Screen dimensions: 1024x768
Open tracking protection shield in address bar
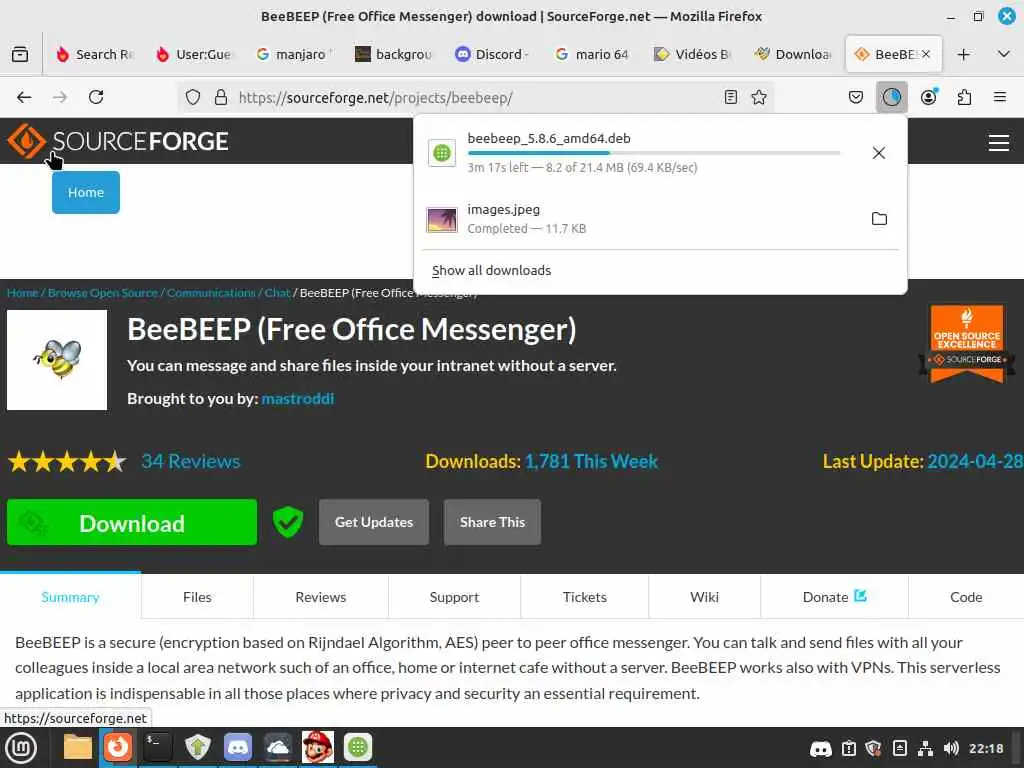193,97
